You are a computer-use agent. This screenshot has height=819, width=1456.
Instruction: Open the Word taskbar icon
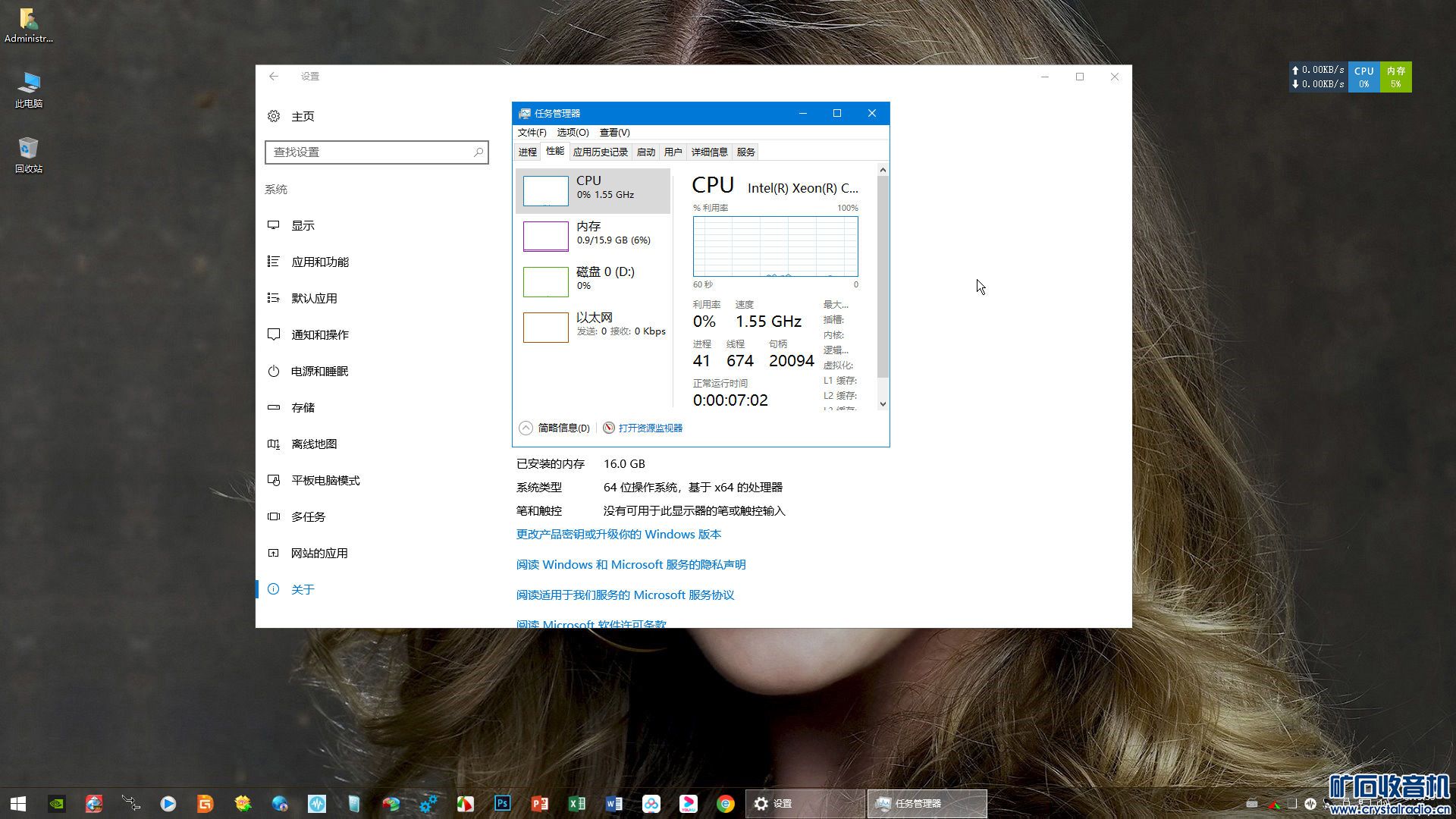click(613, 803)
